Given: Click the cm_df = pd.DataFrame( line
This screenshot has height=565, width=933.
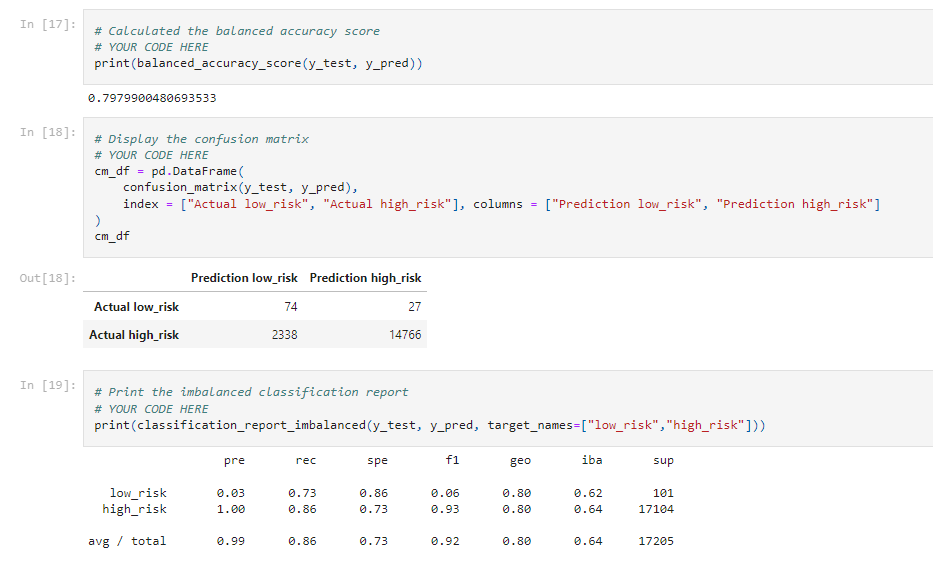Looking at the screenshot, I should (x=169, y=171).
